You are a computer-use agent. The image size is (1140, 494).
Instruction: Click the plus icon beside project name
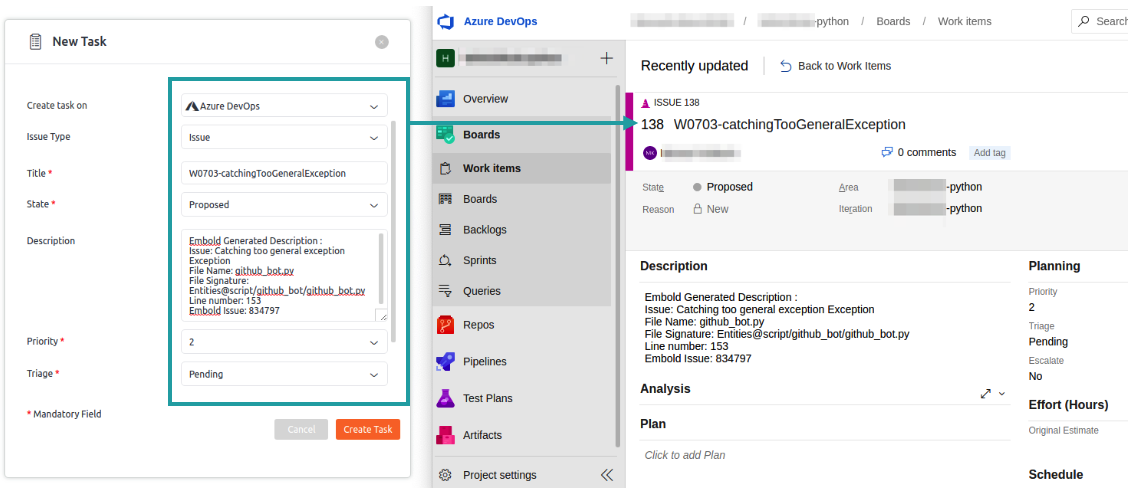[x=606, y=59]
